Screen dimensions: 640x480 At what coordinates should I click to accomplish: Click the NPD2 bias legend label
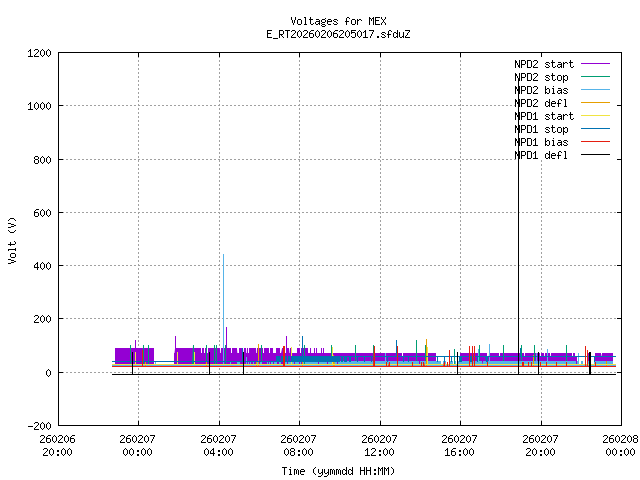(542, 90)
